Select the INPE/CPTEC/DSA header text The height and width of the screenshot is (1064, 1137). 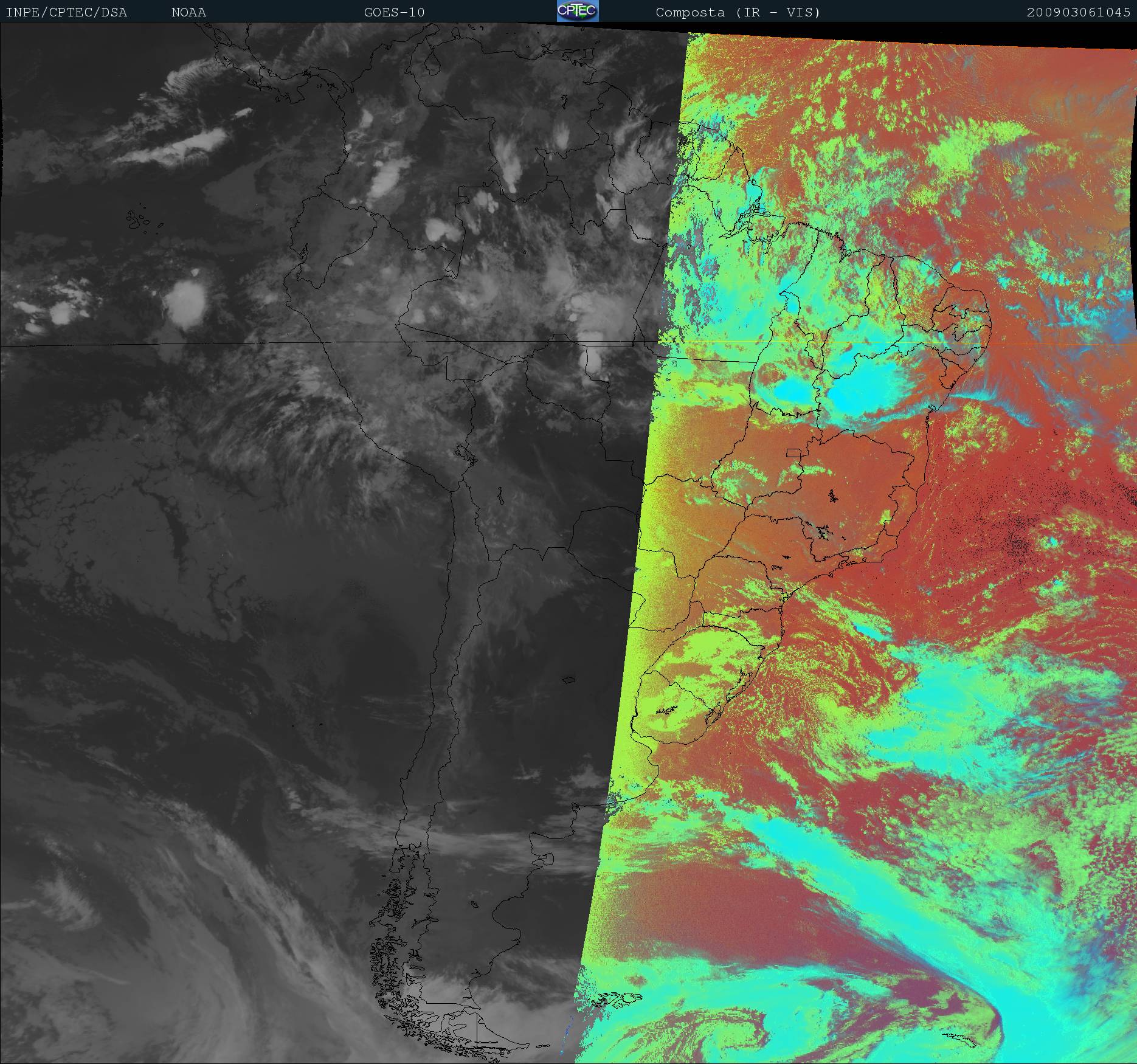(x=66, y=12)
